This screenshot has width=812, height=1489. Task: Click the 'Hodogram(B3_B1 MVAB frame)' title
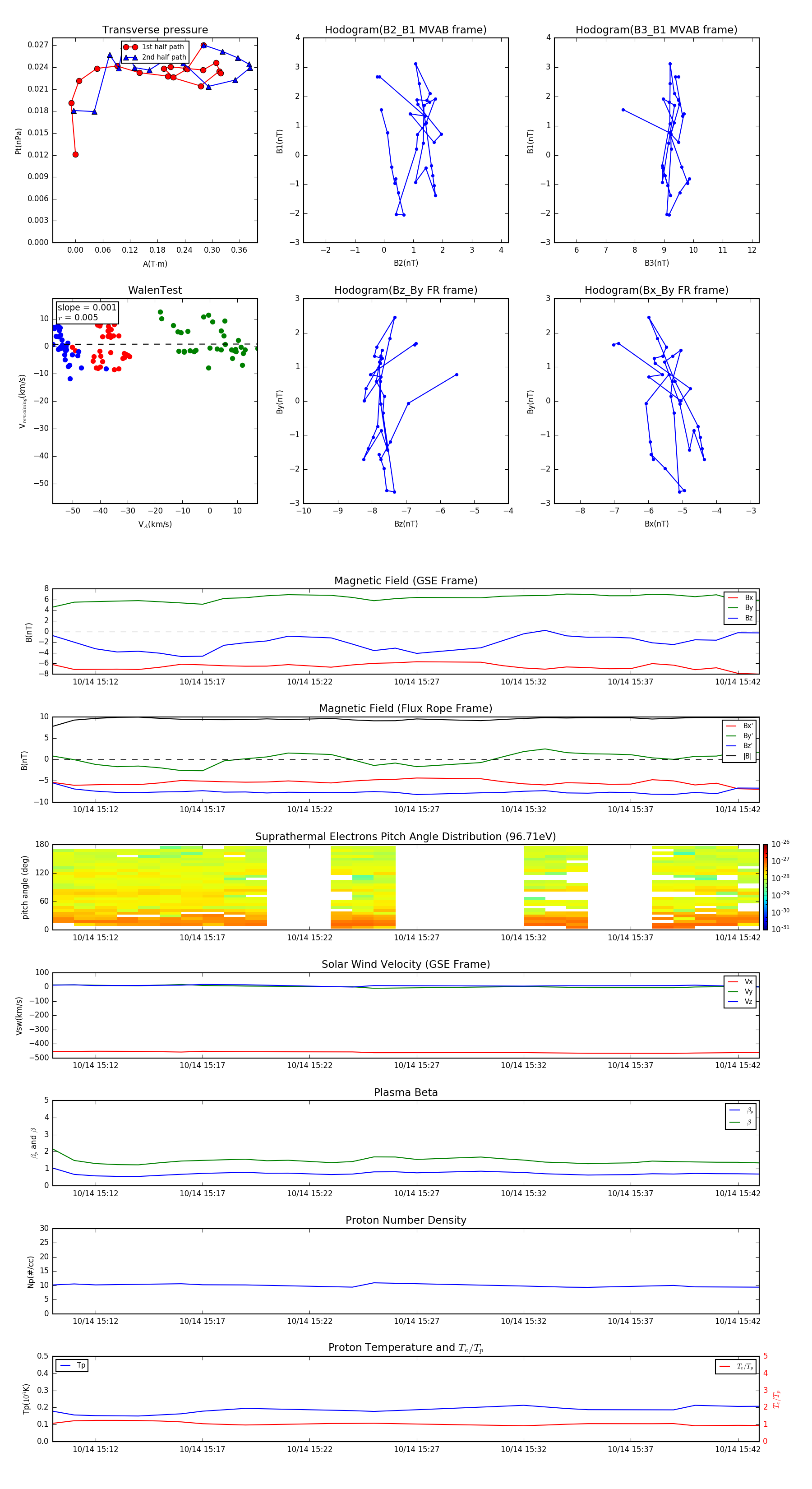pyautogui.click(x=656, y=30)
